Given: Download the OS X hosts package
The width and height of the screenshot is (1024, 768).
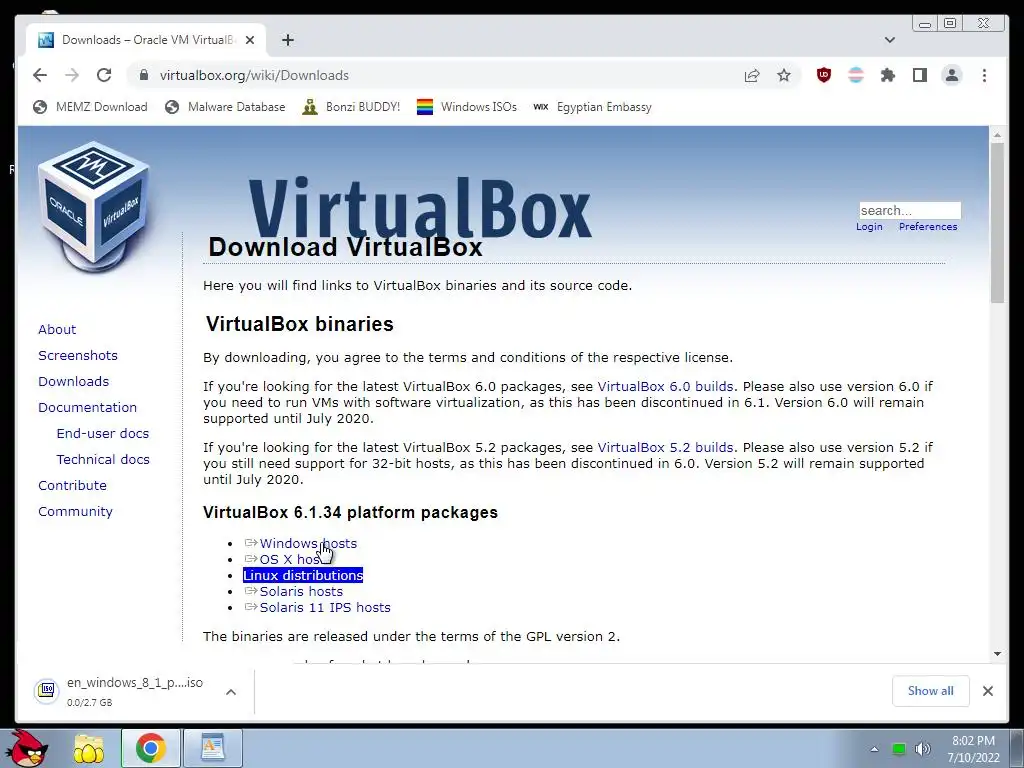Looking at the screenshot, I should (290, 560).
